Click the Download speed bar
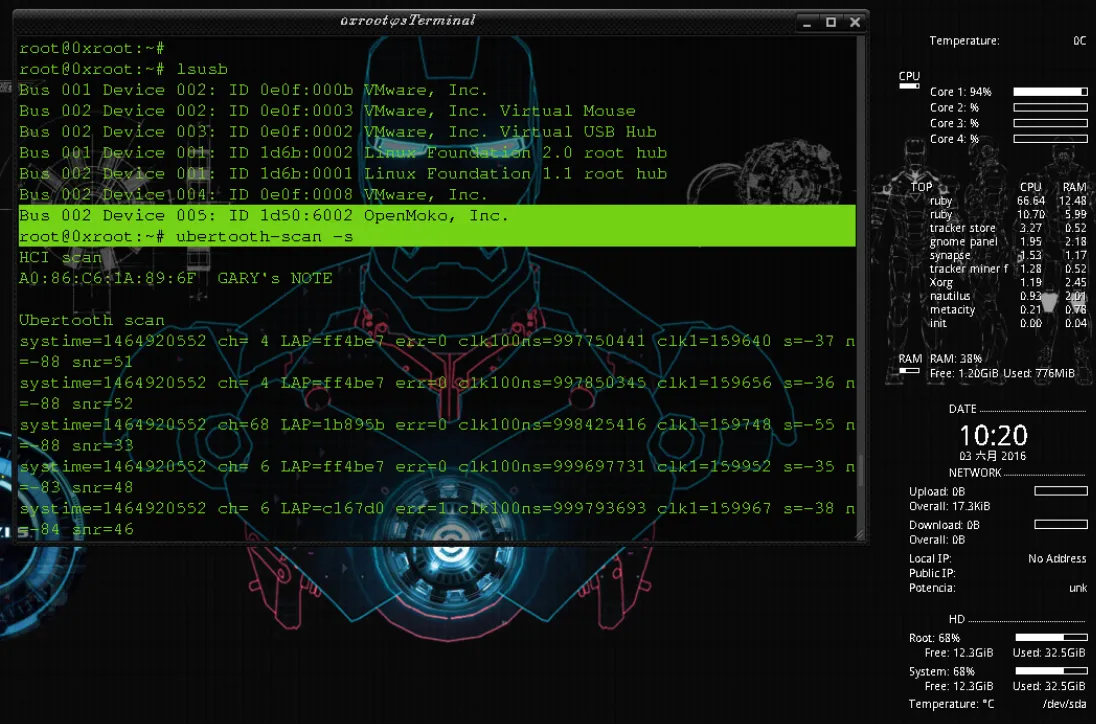This screenshot has width=1096, height=724. coord(1061,524)
